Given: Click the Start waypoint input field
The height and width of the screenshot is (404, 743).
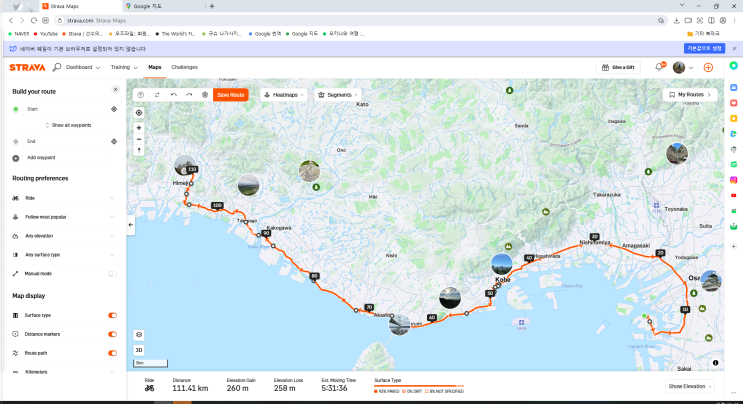Looking at the screenshot, I should pyautogui.click(x=65, y=108).
